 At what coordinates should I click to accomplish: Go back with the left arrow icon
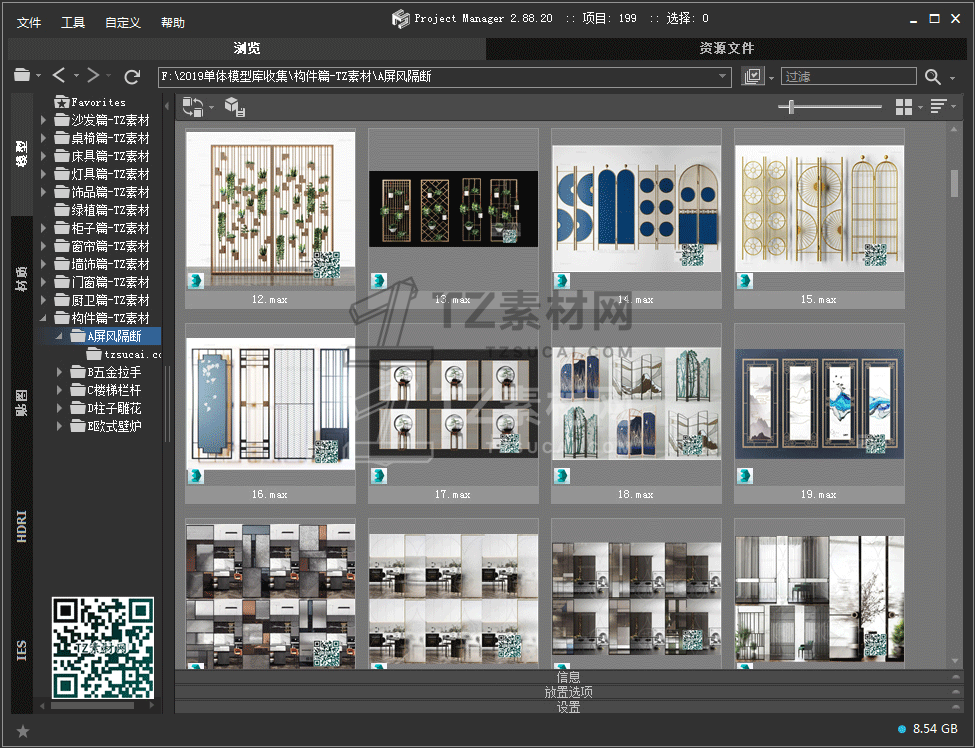(59, 76)
